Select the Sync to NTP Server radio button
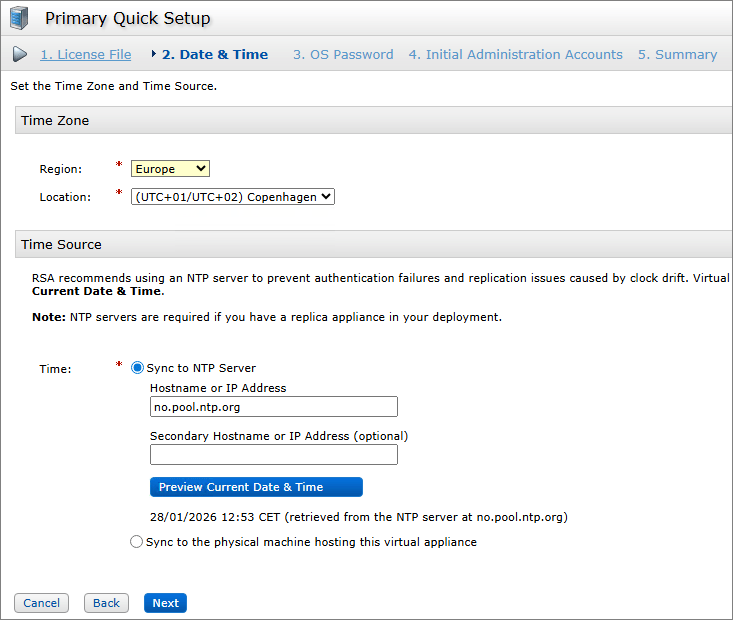This screenshot has height=620, width=733. (x=137, y=368)
